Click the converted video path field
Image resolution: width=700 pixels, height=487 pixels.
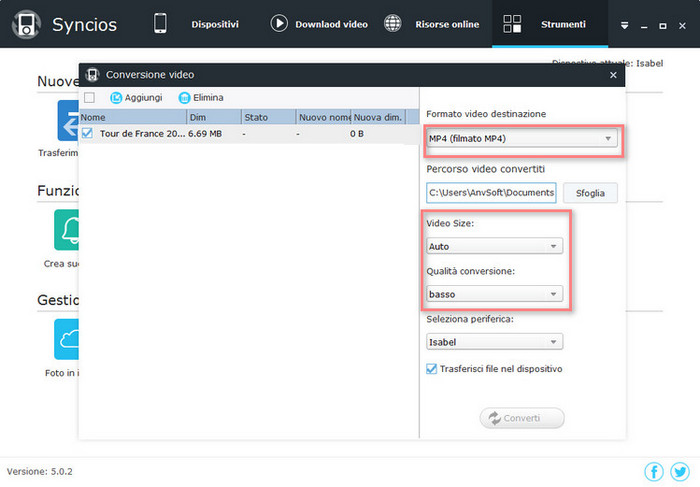(491, 193)
